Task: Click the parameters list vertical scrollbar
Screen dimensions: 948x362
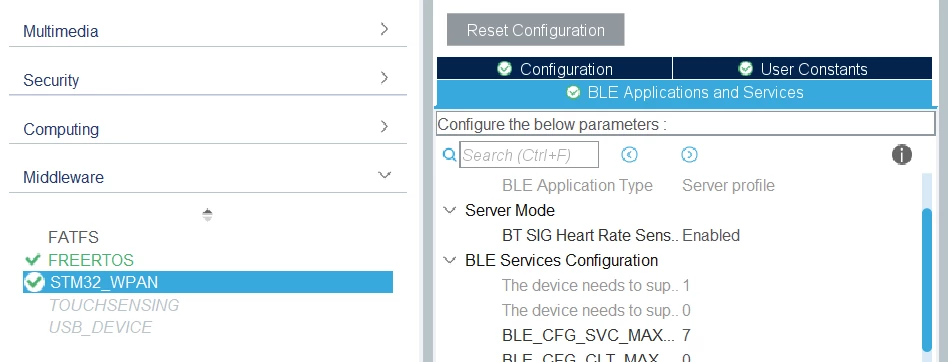Action: click(927, 280)
